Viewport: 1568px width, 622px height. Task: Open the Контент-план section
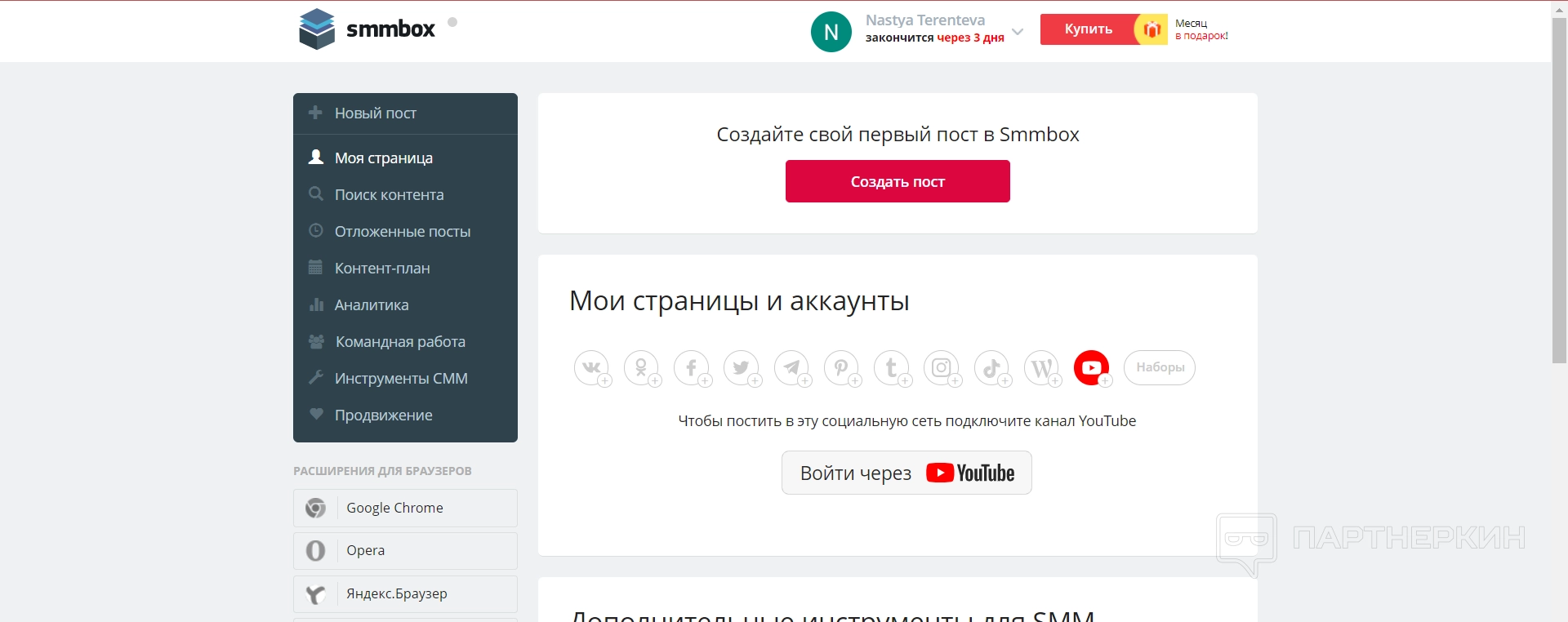[405, 268]
